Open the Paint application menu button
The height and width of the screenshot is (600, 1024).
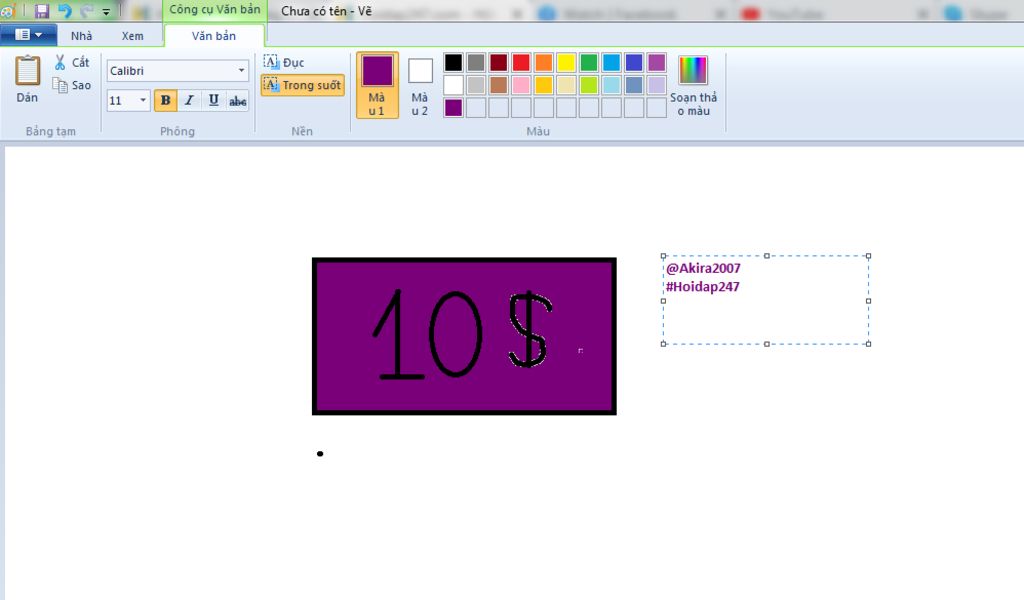[28, 35]
